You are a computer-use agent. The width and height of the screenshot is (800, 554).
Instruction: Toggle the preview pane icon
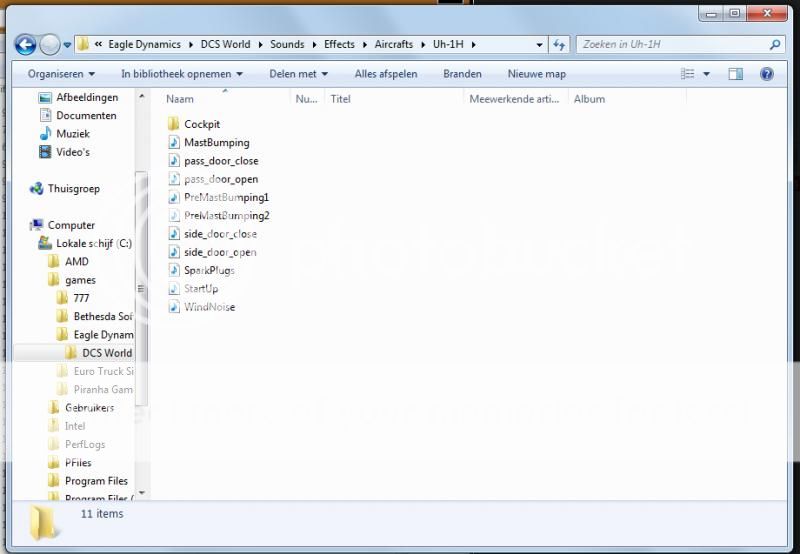tap(736, 74)
